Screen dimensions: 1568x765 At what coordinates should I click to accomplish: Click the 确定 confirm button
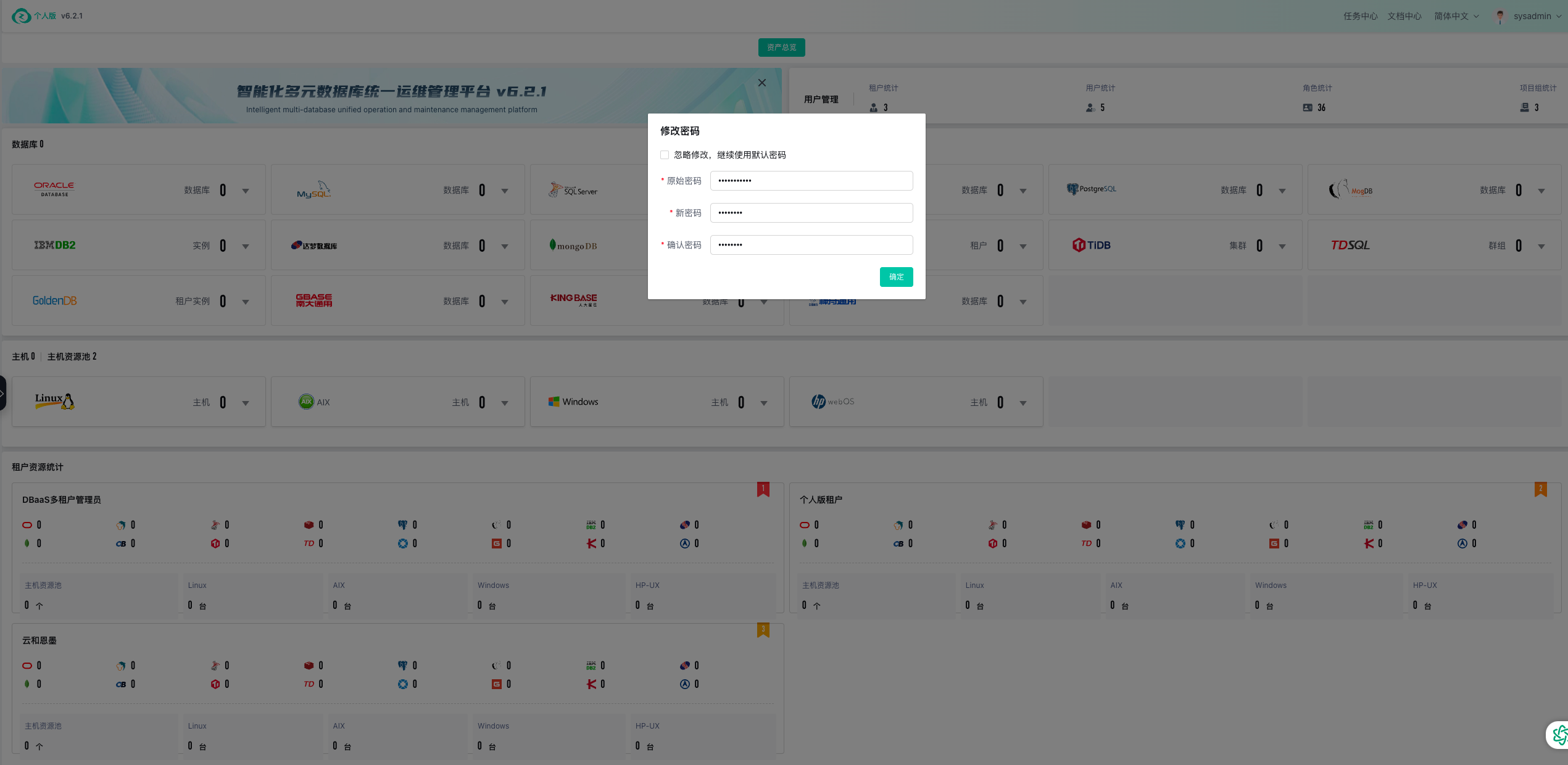point(896,277)
